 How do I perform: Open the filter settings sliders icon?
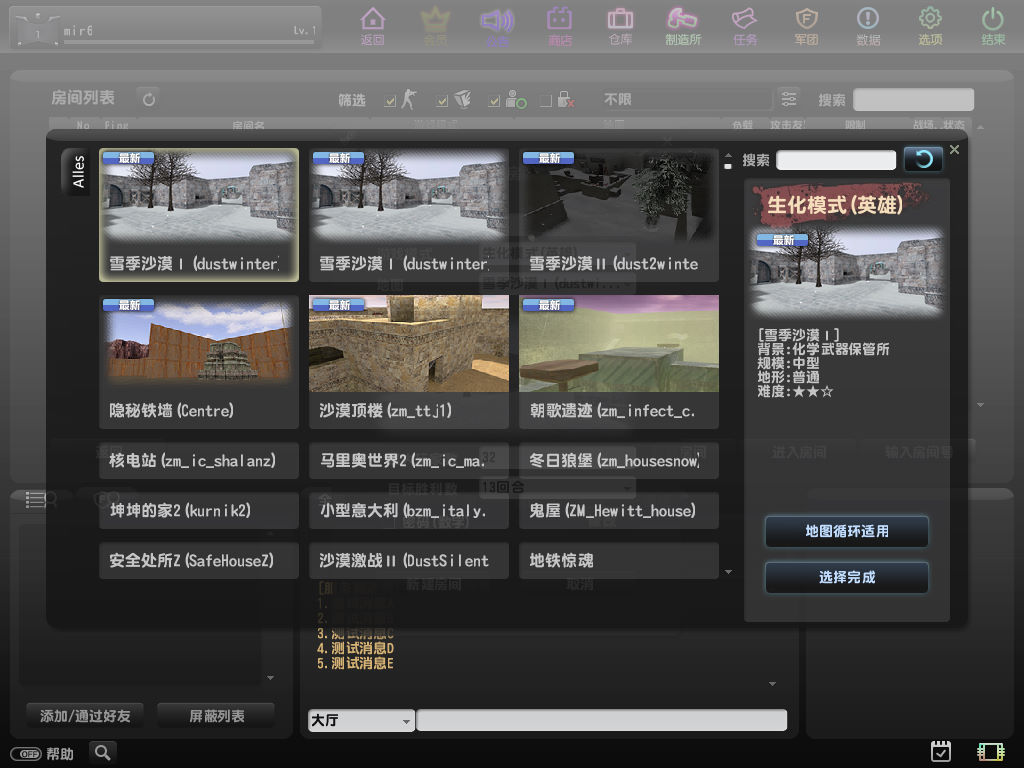(789, 99)
